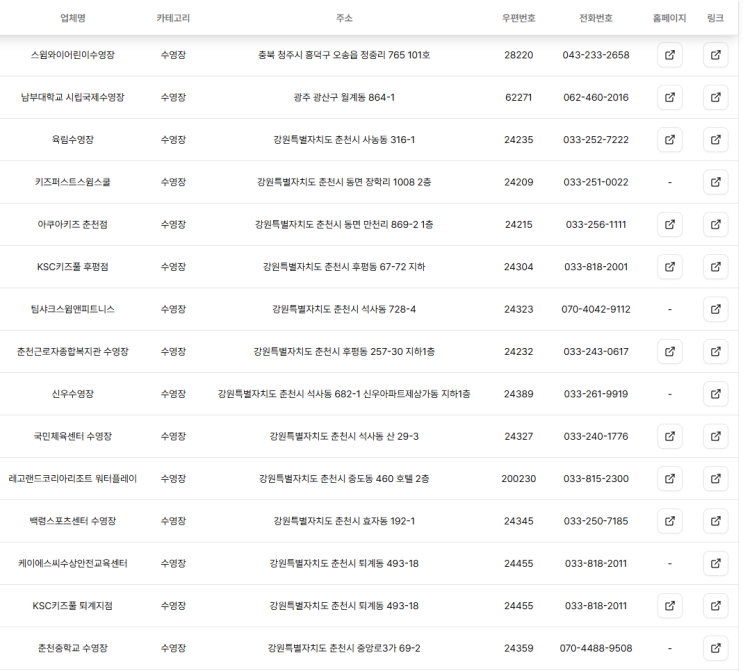Open link icon for 백령스포츠센터 수영장
Screen dimensions: 743x671
point(716,521)
